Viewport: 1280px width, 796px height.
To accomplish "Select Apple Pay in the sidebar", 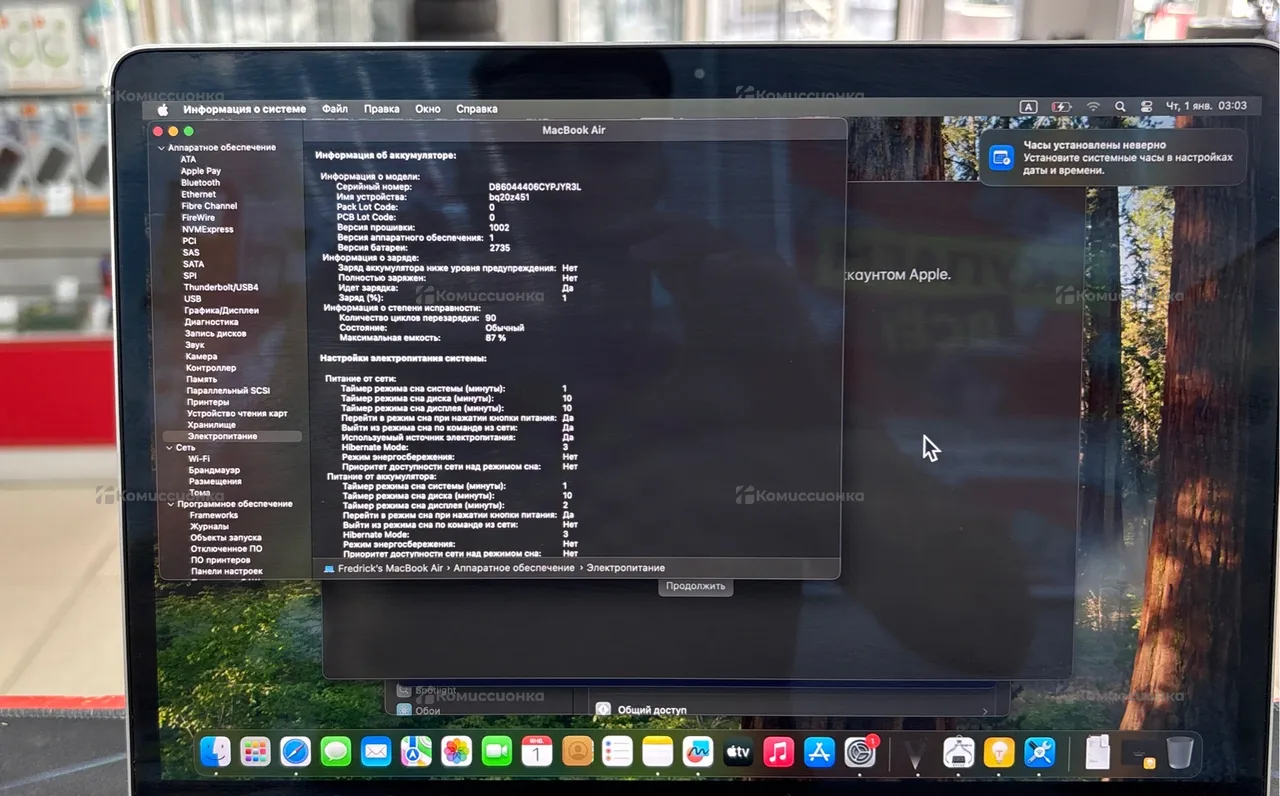I will click(x=201, y=171).
